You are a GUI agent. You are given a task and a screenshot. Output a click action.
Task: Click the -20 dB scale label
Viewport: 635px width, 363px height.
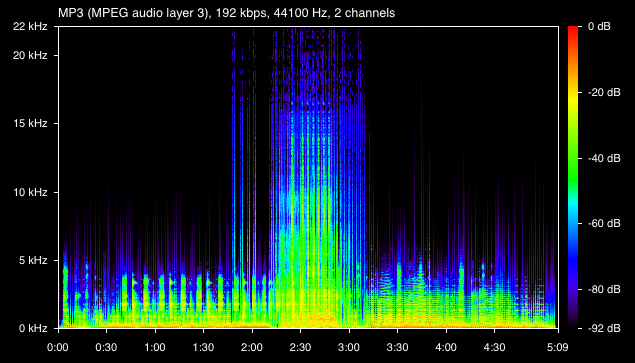point(604,93)
